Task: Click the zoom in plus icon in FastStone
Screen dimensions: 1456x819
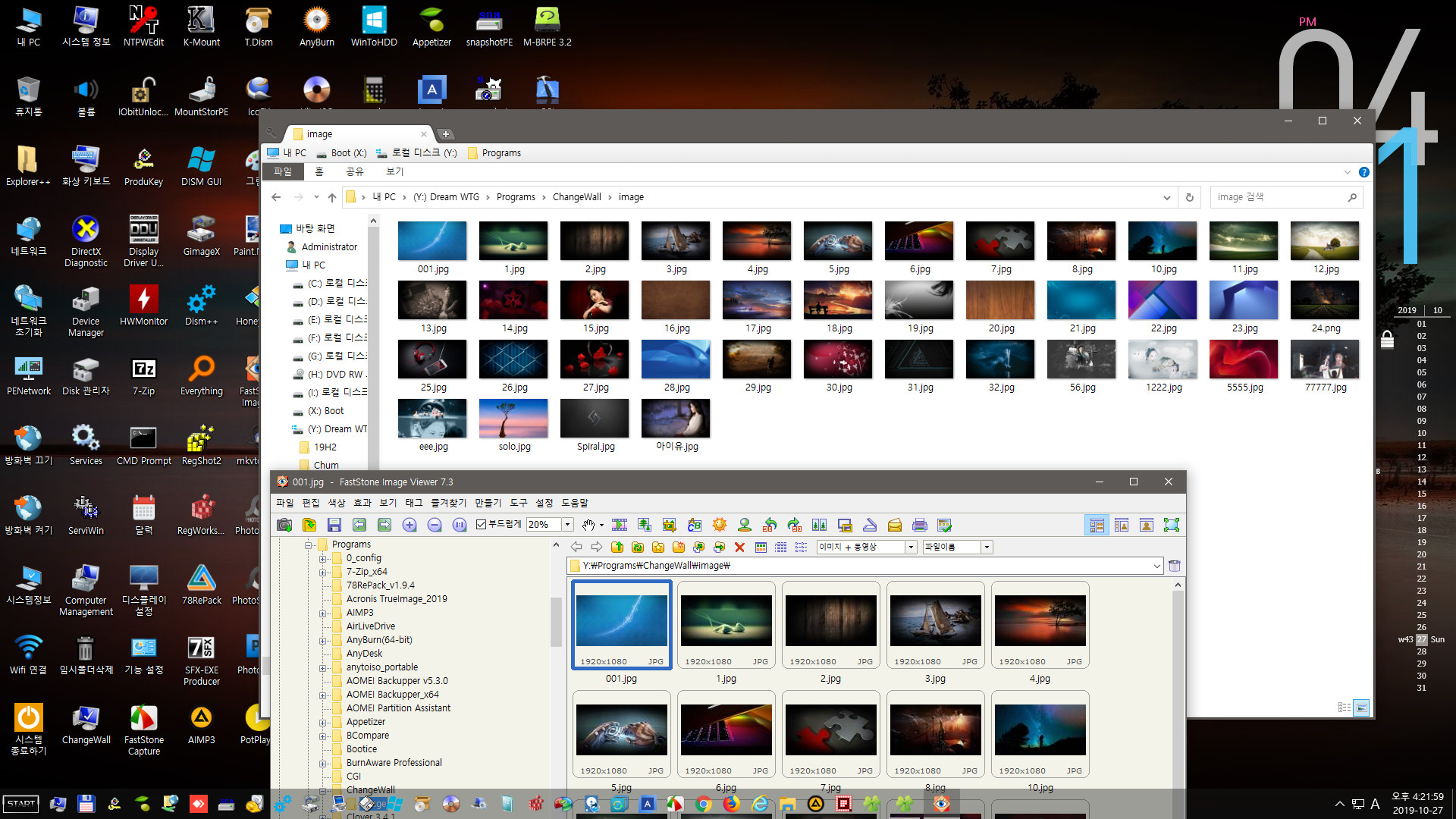Action: click(x=409, y=525)
